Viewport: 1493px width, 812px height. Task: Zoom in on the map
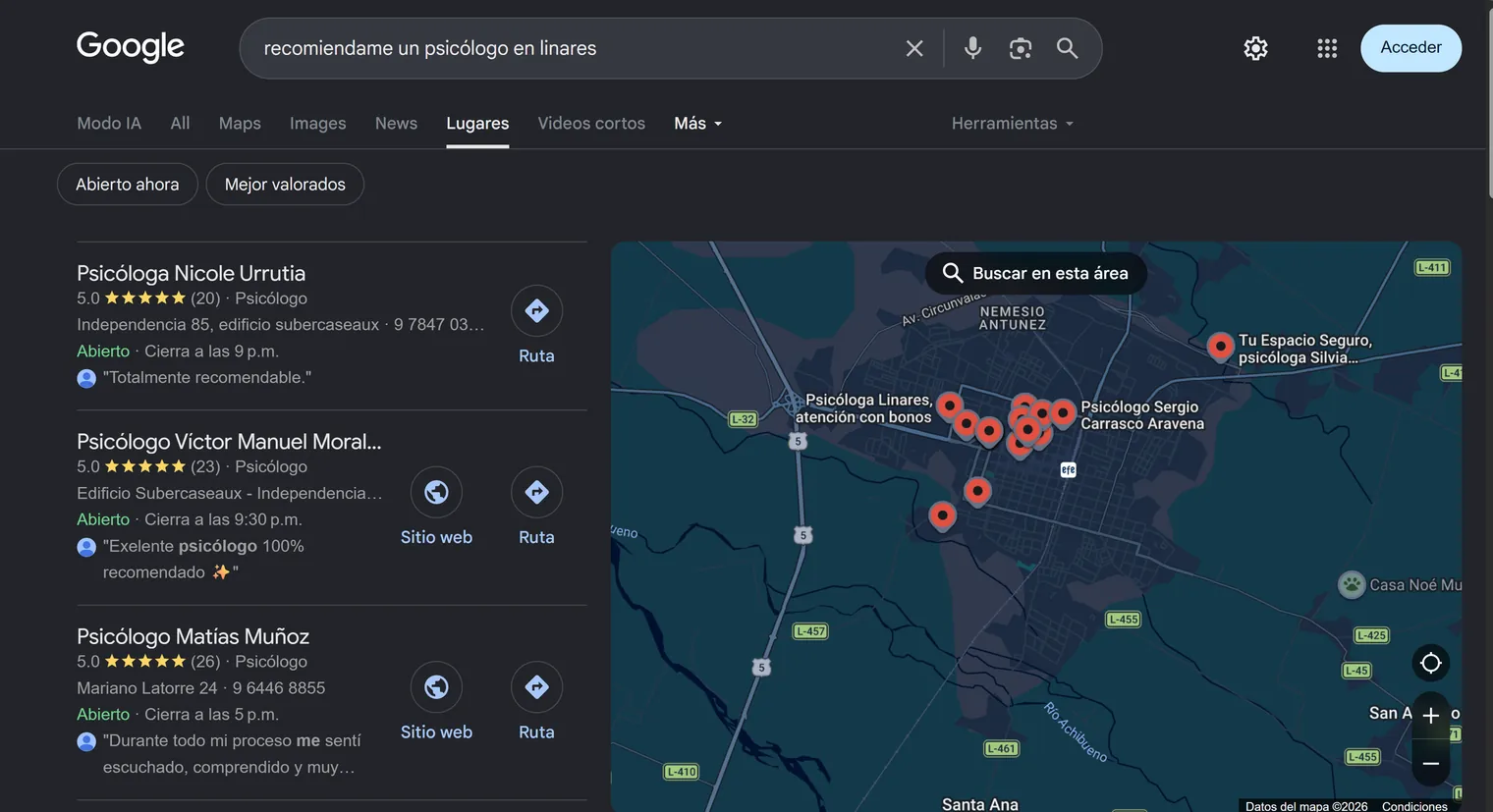(x=1431, y=716)
